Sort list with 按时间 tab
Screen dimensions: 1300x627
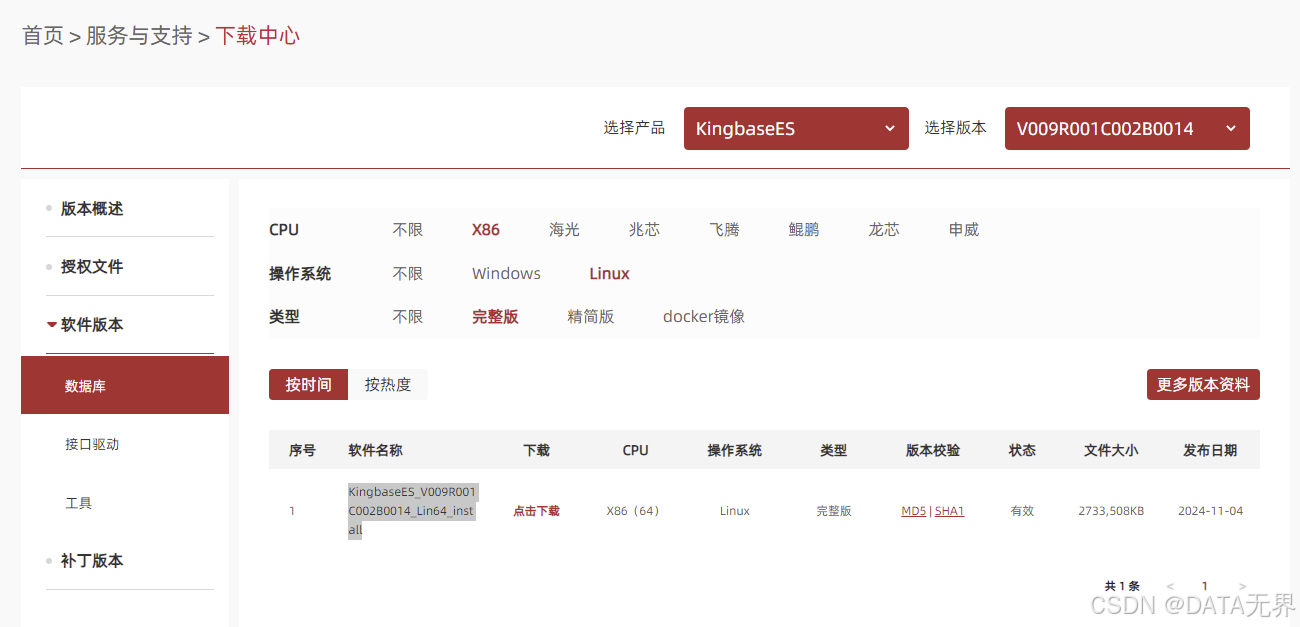click(308, 385)
